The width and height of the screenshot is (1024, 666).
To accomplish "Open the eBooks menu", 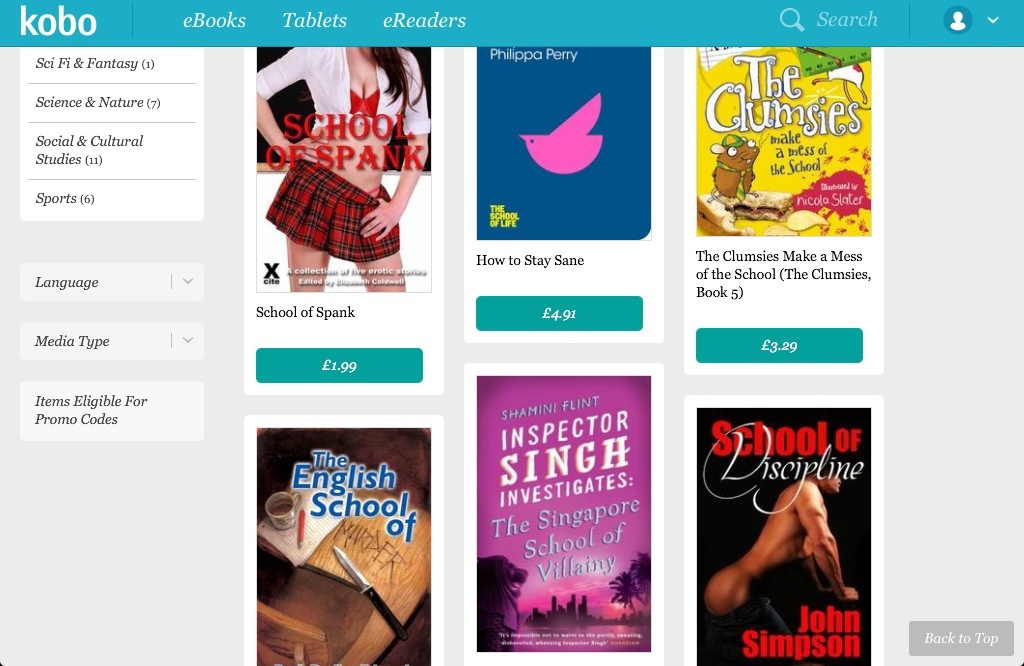I will click(214, 20).
